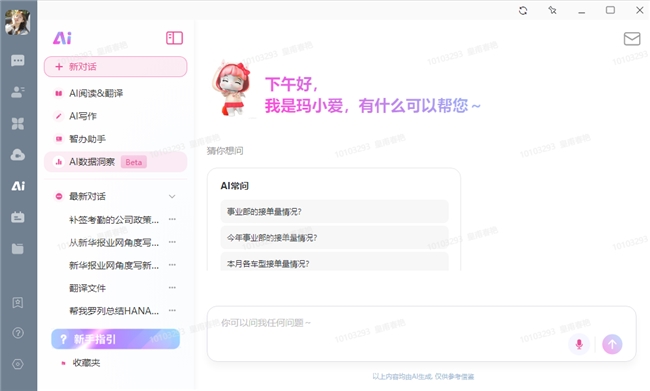Open more options for 翻译文件 conversation
Screen dimensions: 650x391
172,287
